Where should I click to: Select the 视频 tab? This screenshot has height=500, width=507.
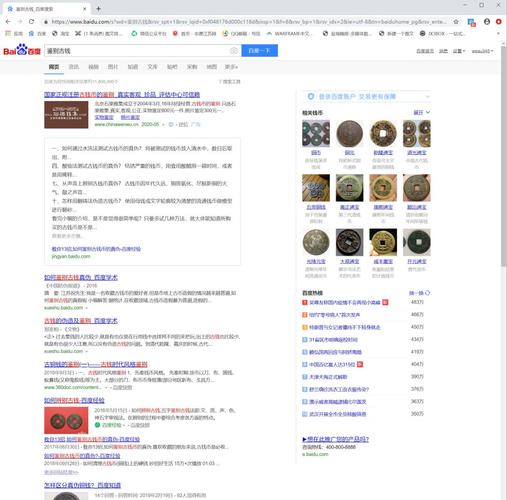[93, 67]
